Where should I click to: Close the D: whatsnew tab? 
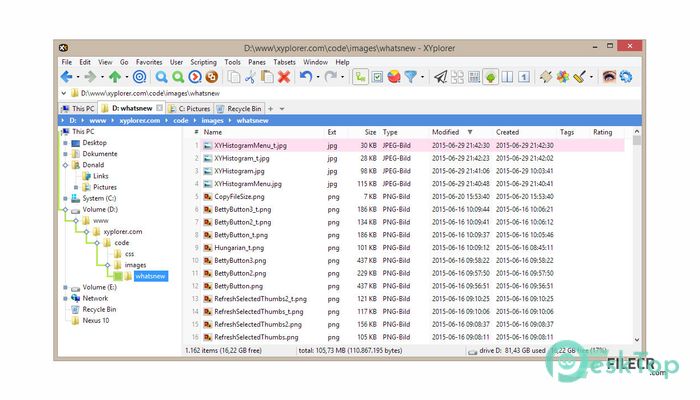(159, 108)
